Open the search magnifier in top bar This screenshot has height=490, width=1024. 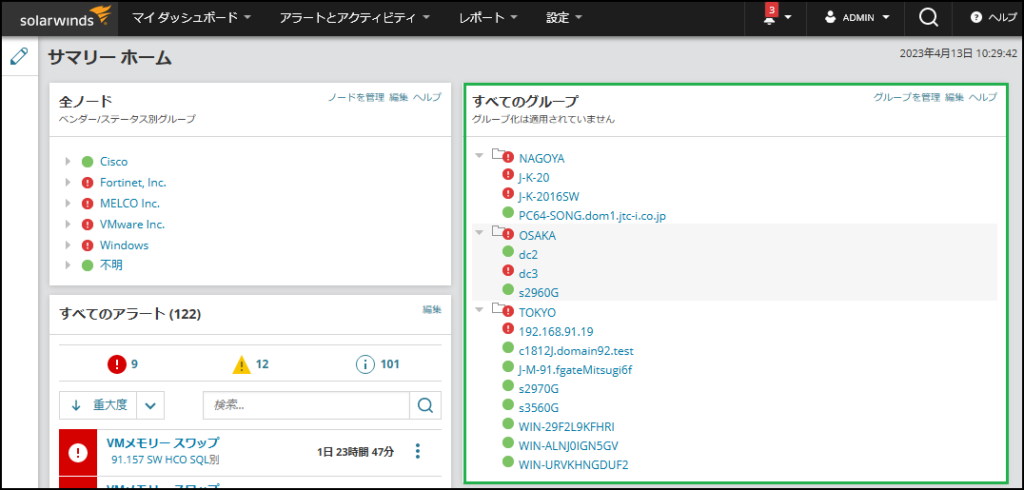pyautogui.click(x=928, y=18)
